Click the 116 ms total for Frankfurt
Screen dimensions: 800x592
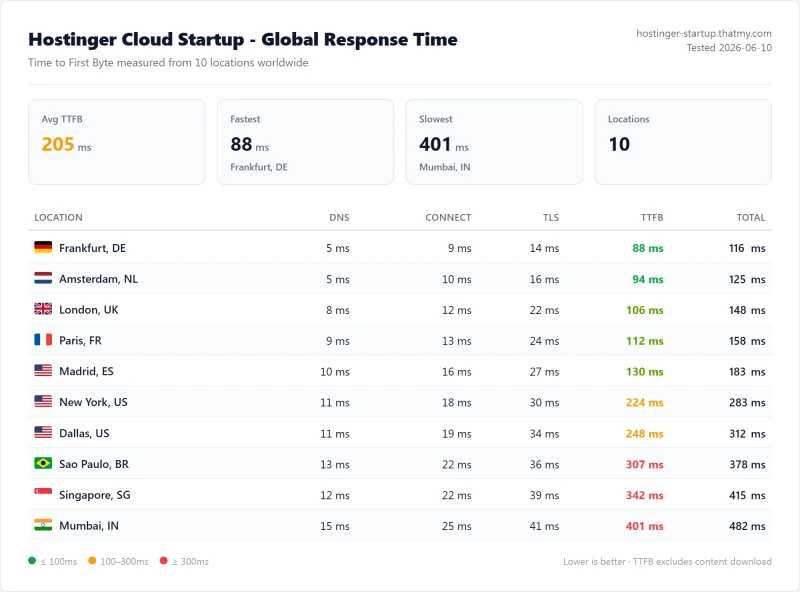[x=747, y=248]
